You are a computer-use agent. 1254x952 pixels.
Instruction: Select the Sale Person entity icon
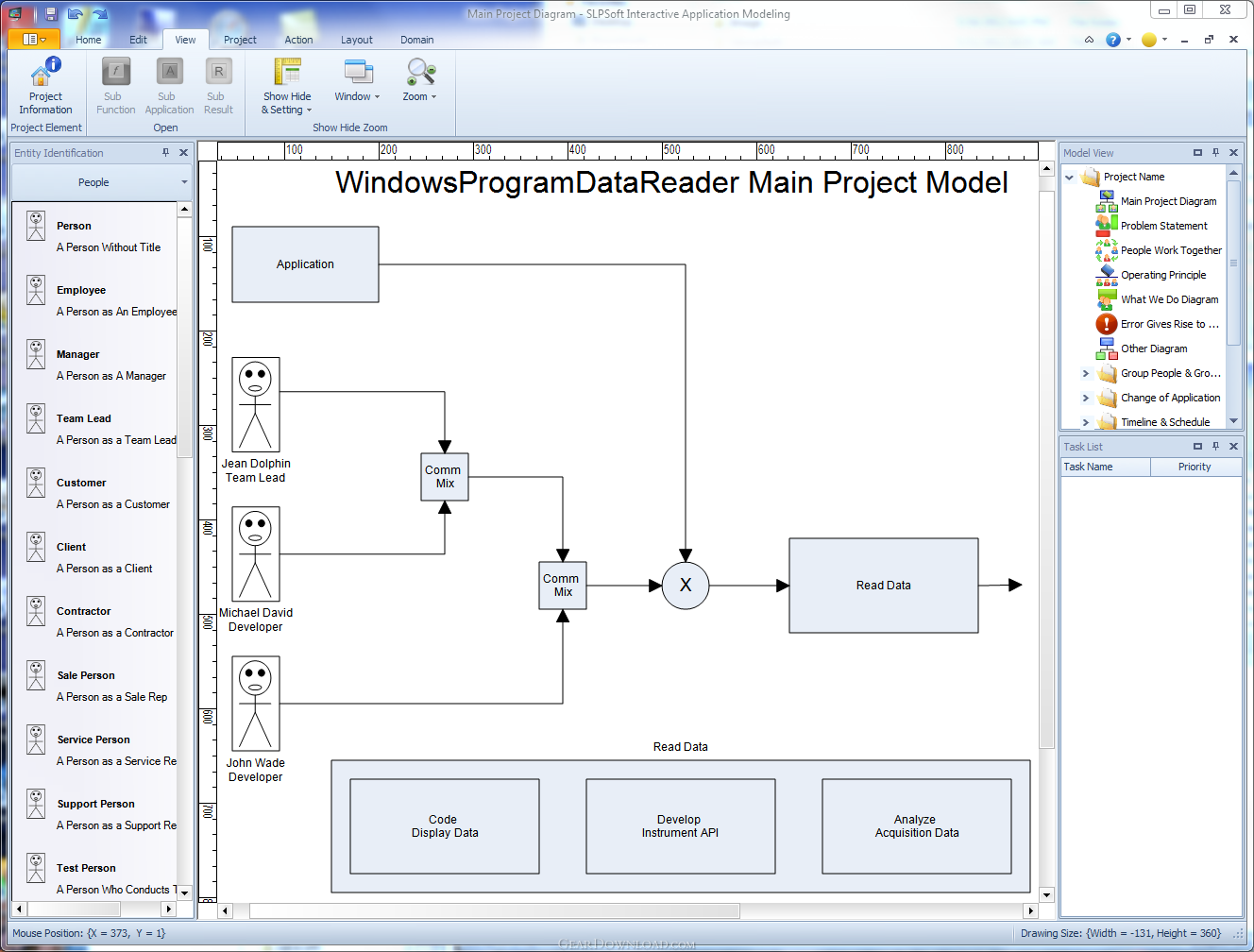(36, 675)
